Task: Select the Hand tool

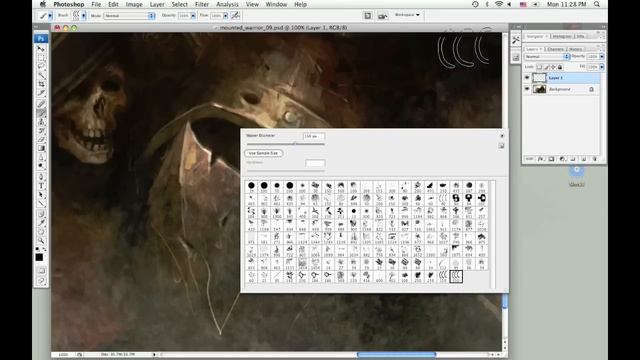Action: coord(41,231)
